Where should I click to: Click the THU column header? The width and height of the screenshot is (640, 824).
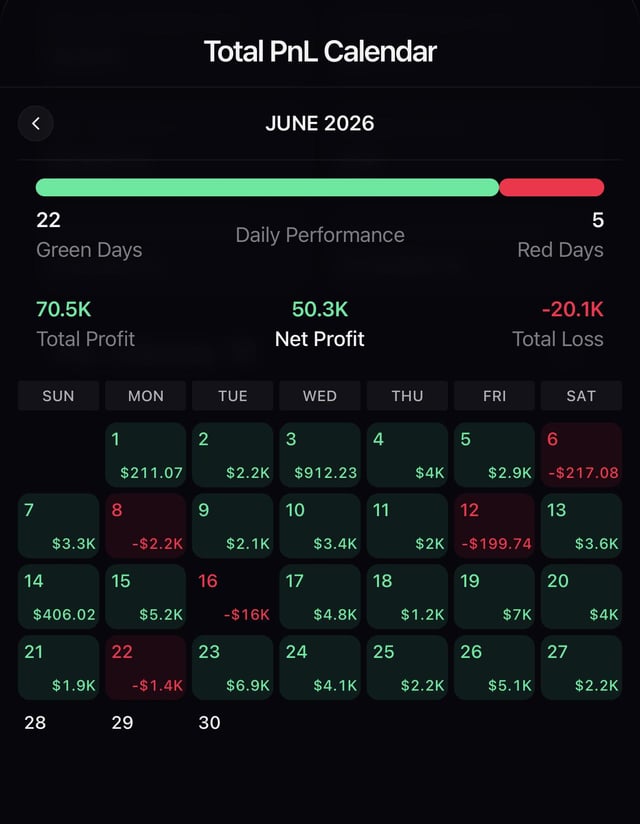coord(407,396)
